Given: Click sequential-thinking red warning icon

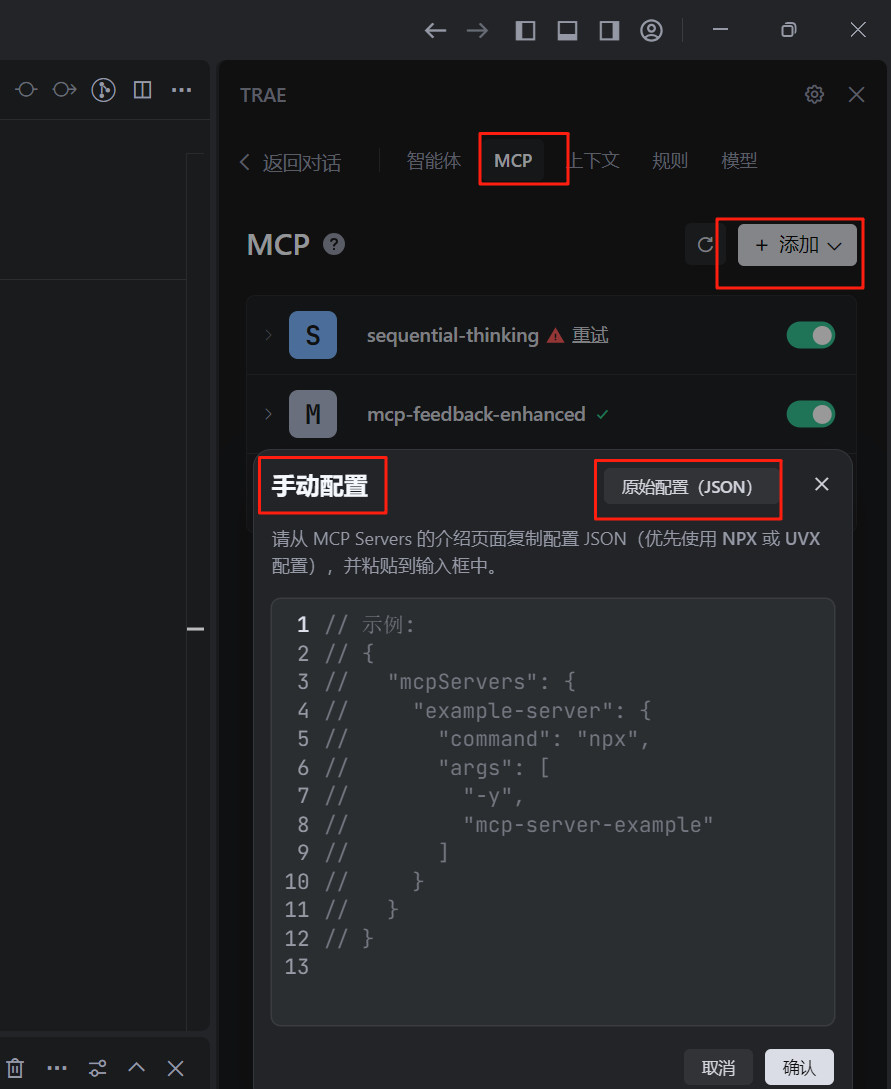Looking at the screenshot, I should [556, 336].
